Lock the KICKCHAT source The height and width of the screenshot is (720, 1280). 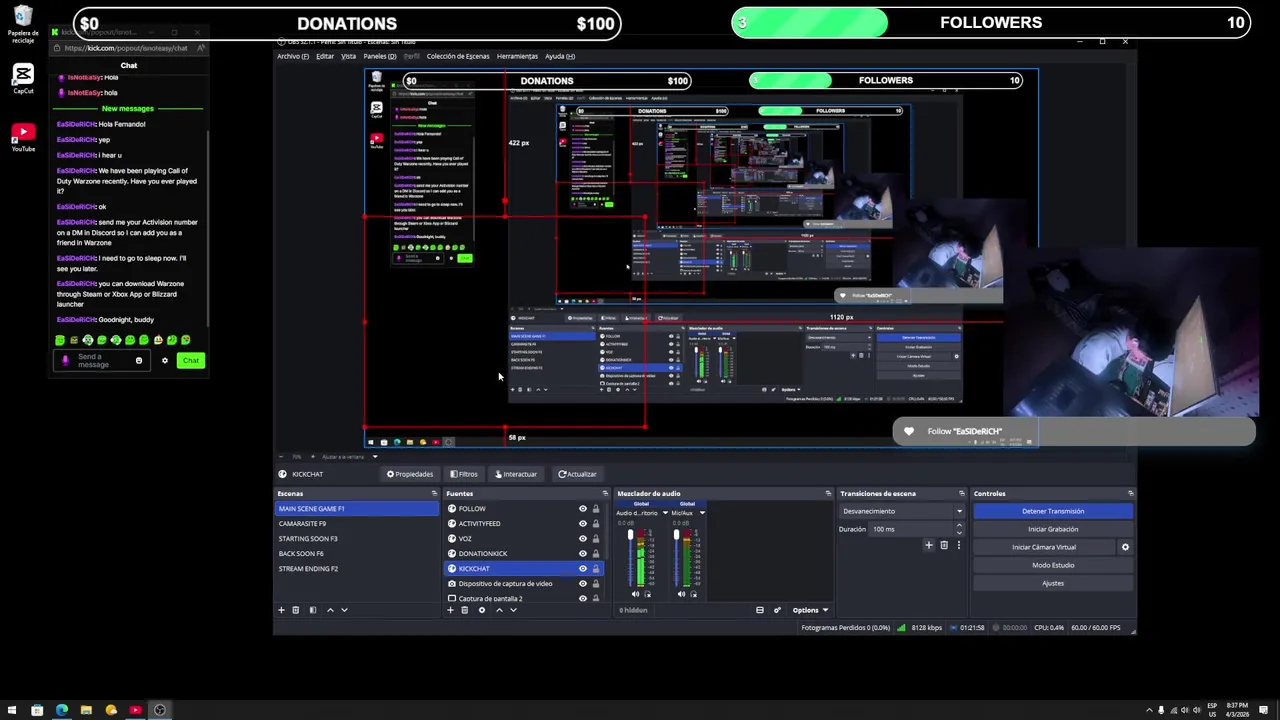point(596,568)
